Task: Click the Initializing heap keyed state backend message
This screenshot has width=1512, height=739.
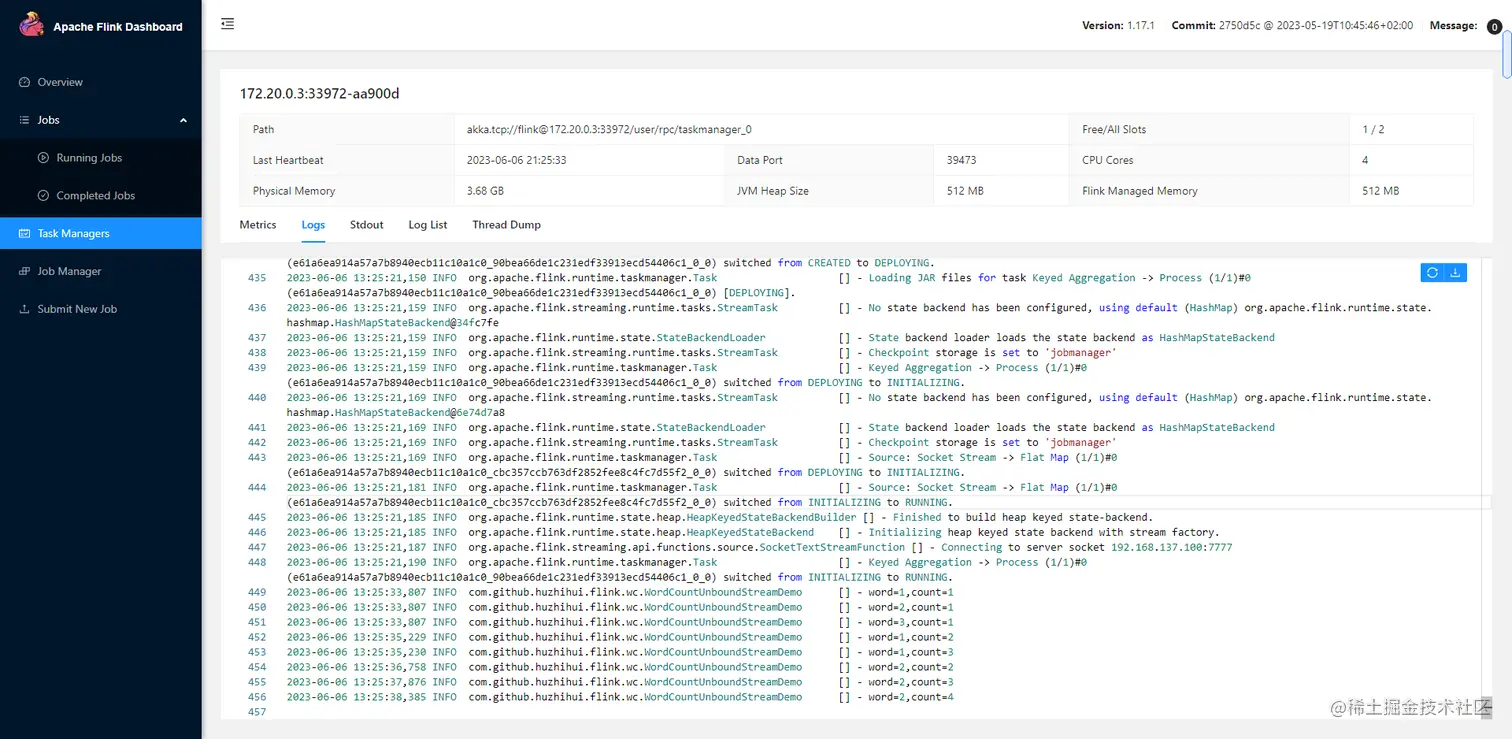Action: (1044, 533)
